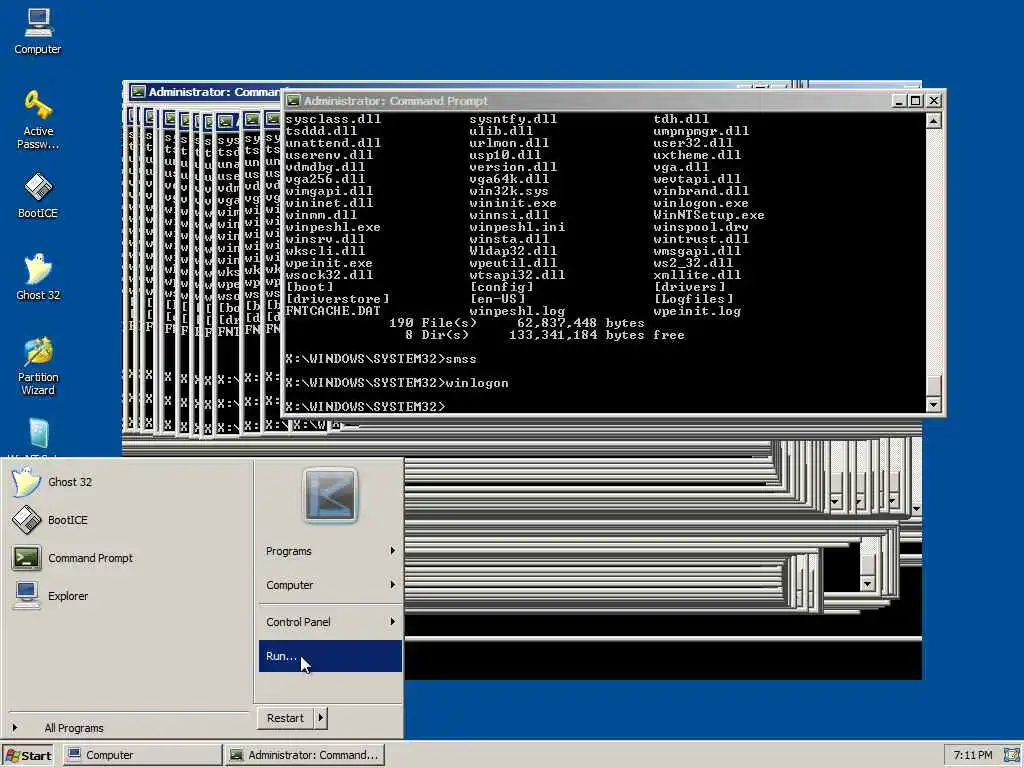Expand the Computer submenu in Start menu
Viewport: 1024px width, 768px height.
pyautogui.click(x=330, y=585)
